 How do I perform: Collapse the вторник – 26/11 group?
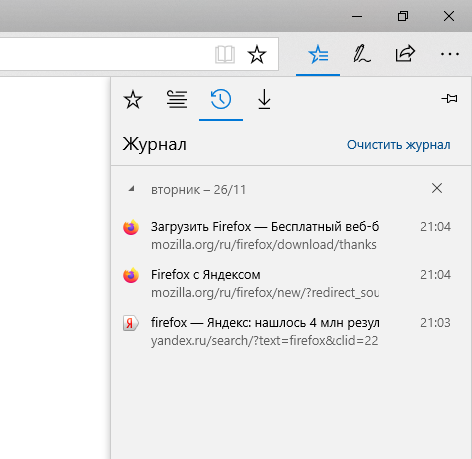click(x=132, y=189)
